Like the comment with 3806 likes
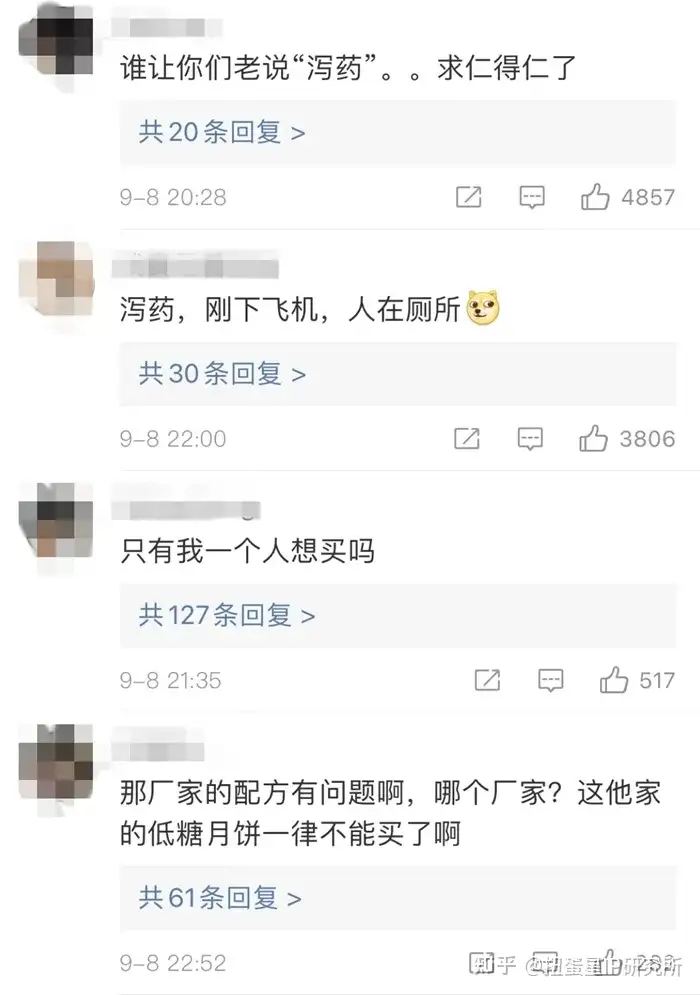The width and height of the screenshot is (700, 995). [x=593, y=438]
